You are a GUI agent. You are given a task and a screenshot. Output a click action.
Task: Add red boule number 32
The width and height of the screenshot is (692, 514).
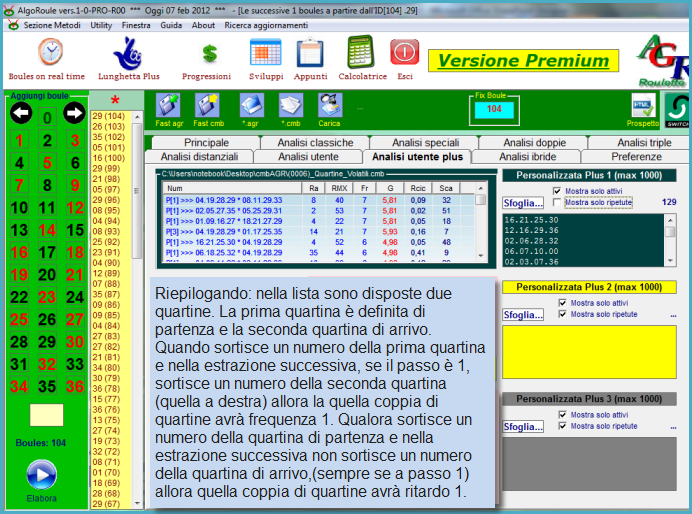click(x=47, y=364)
